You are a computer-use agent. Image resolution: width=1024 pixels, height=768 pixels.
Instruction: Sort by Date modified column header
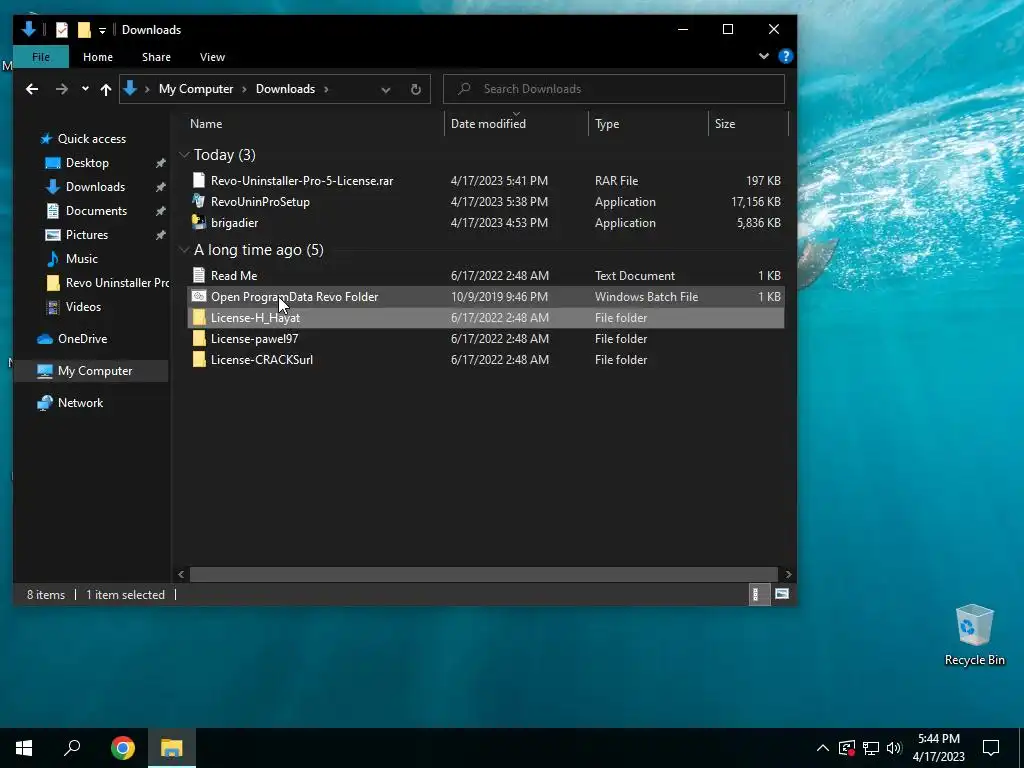[488, 123]
